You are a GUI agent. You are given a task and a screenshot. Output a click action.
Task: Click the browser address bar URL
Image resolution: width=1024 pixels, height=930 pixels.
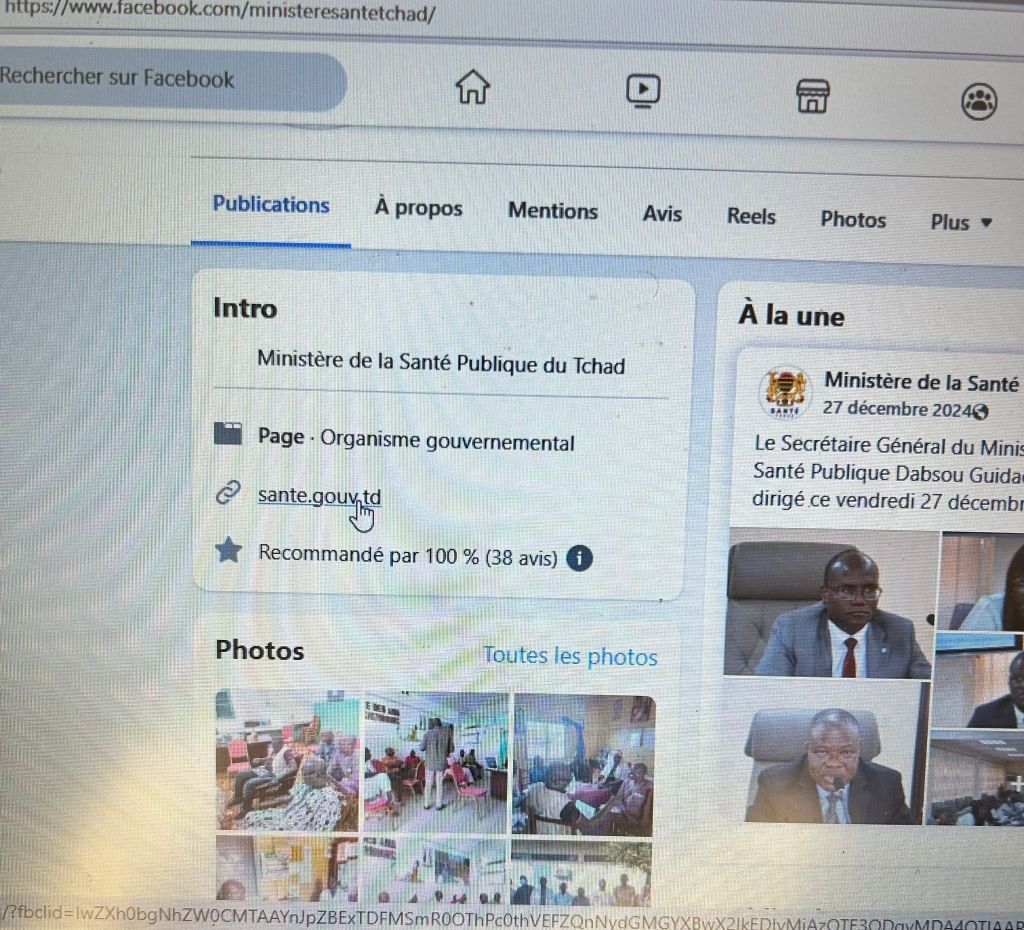tap(220, 14)
